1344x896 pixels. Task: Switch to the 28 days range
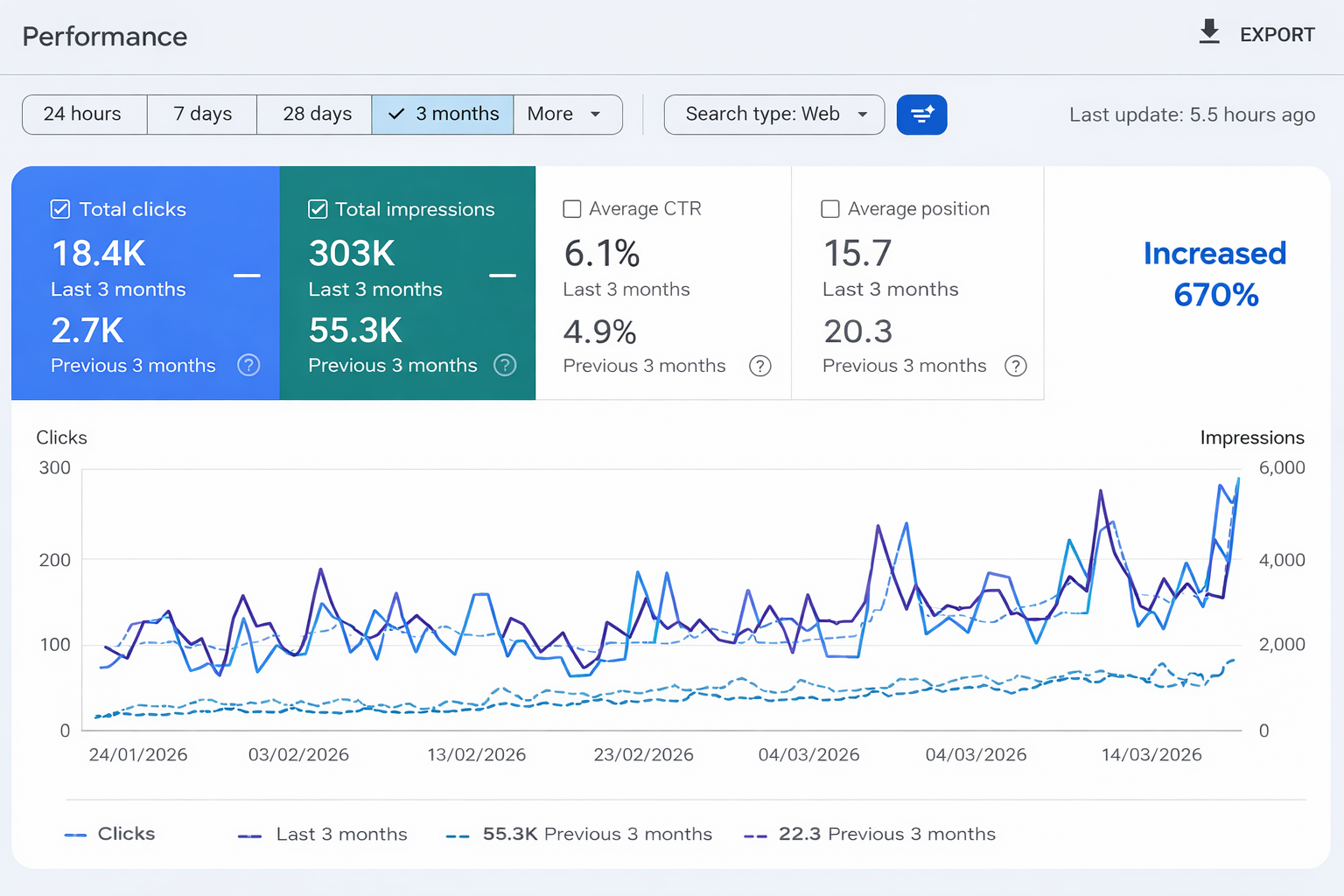point(317,115)
